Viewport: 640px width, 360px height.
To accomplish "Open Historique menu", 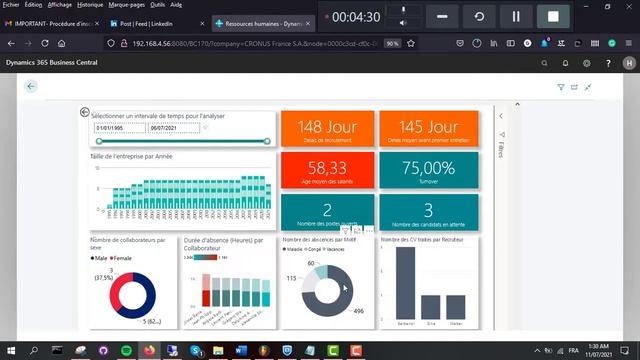I will [x=90, y=5].
